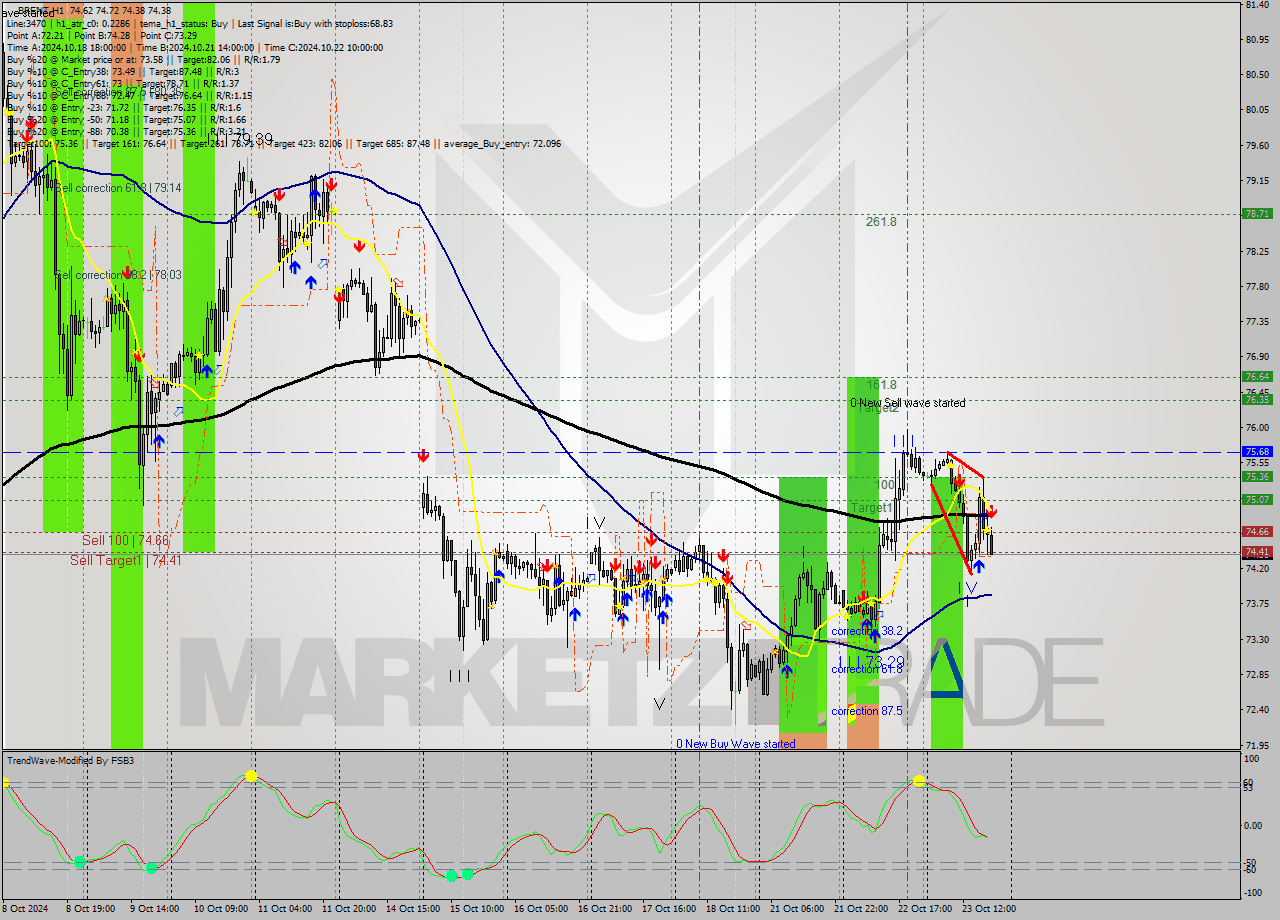Click the 76.00 price axis value
This screenshot has width=1280, height=920.
coord(1256,428)
